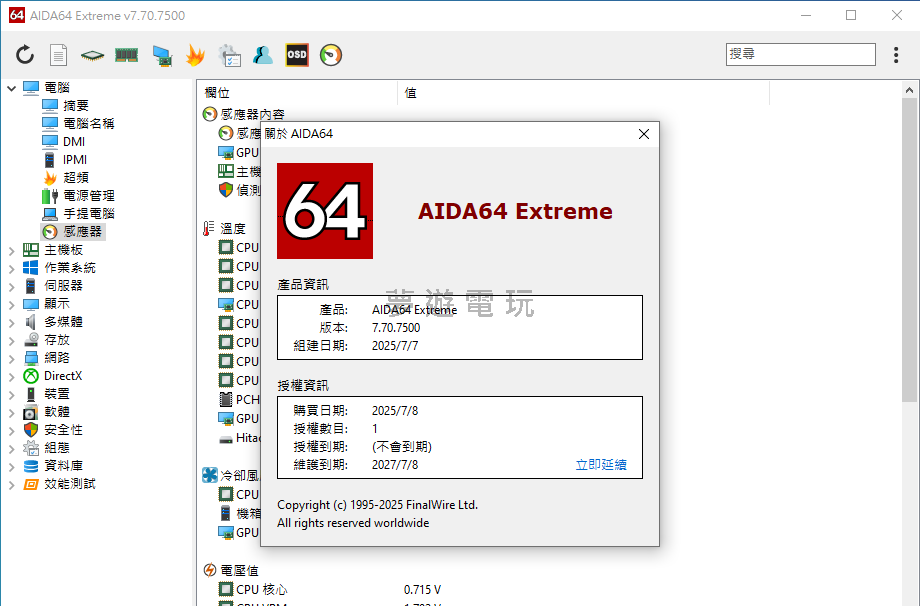The image size is (920, 606).
Task: Click the version 7.70.7500 text in the dialog
Action: pyautogui.click(x=396, y=328)
